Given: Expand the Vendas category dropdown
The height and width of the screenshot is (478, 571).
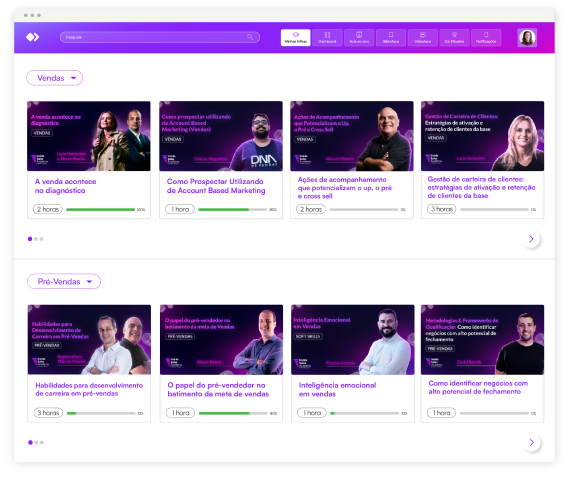Looking at the screenshot, I should click(x=55, y=78).
